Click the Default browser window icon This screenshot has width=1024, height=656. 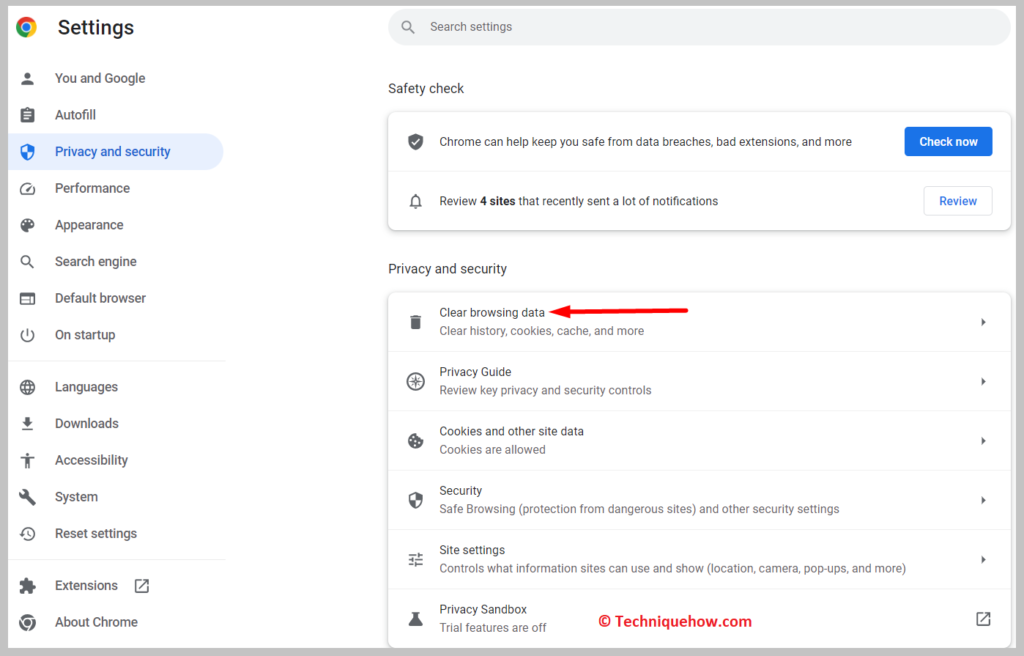[x=27, y=299]
